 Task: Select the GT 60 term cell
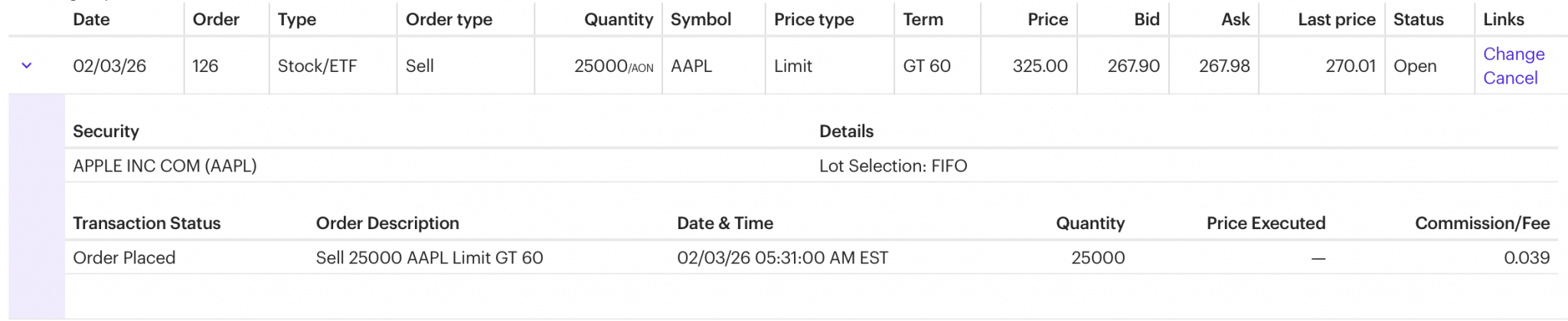click(926, 67)
